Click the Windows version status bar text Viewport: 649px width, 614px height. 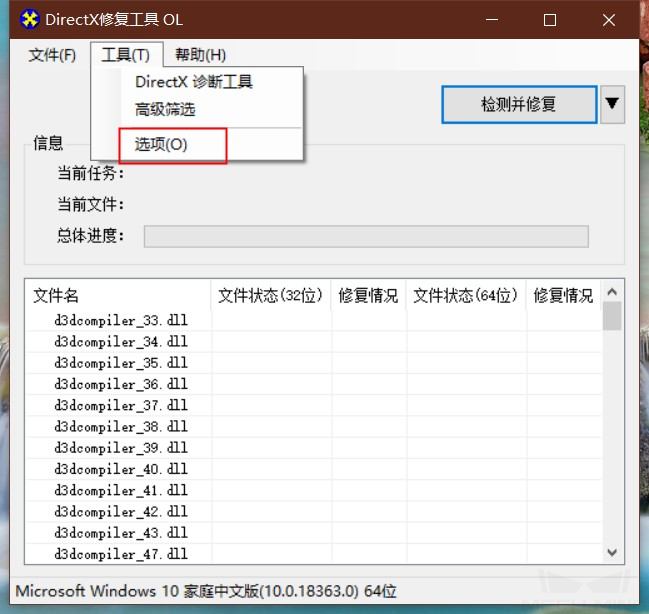point(206,591)
